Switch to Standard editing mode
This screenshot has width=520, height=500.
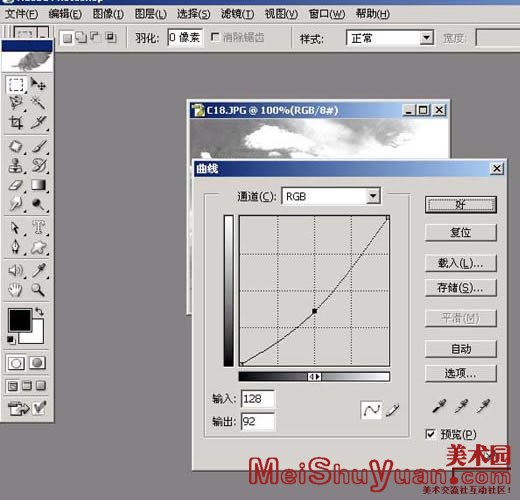(x=16, y=363)
